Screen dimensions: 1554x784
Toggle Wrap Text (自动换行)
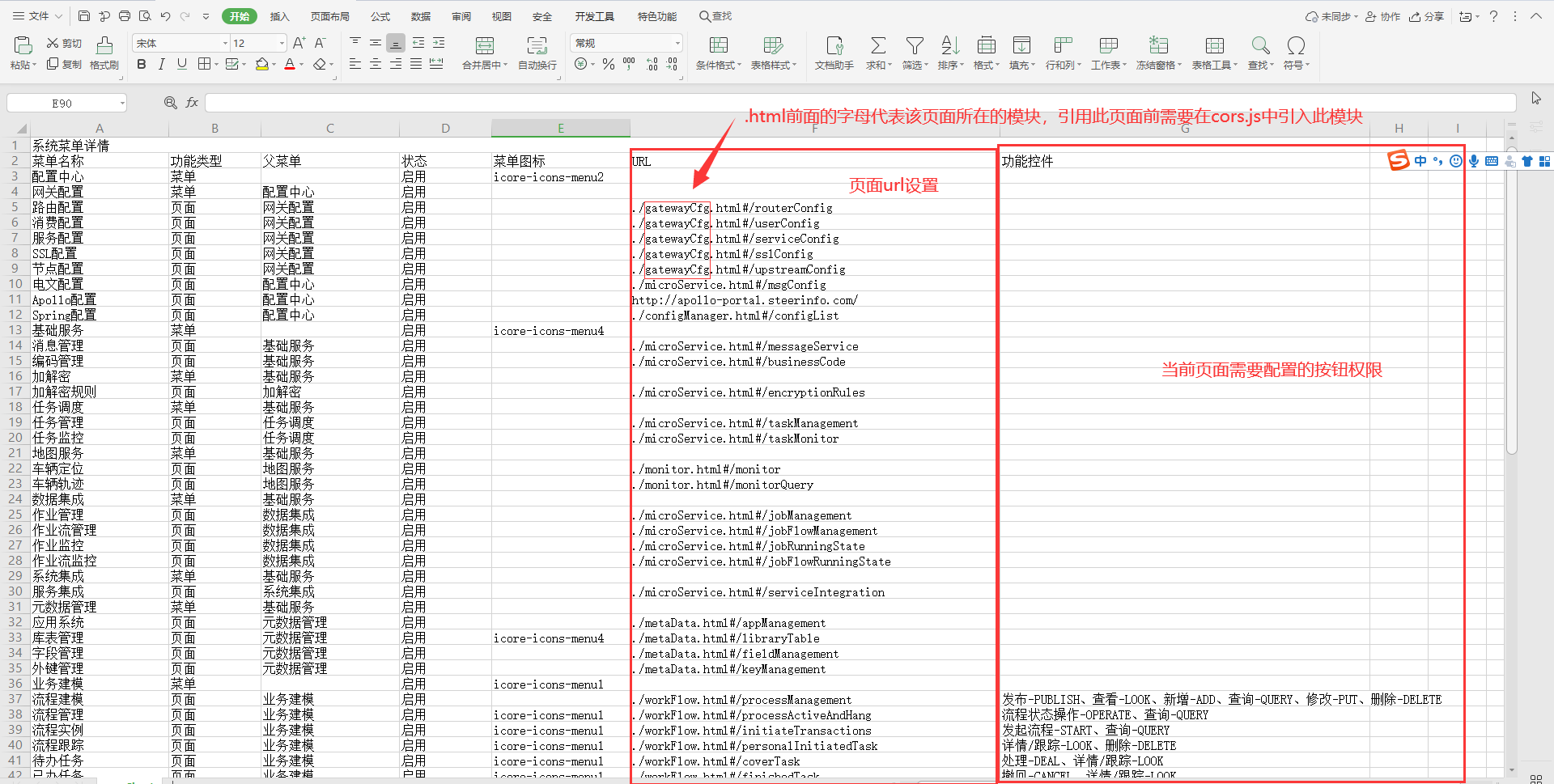pyautogui.click(x=537, y=45)
